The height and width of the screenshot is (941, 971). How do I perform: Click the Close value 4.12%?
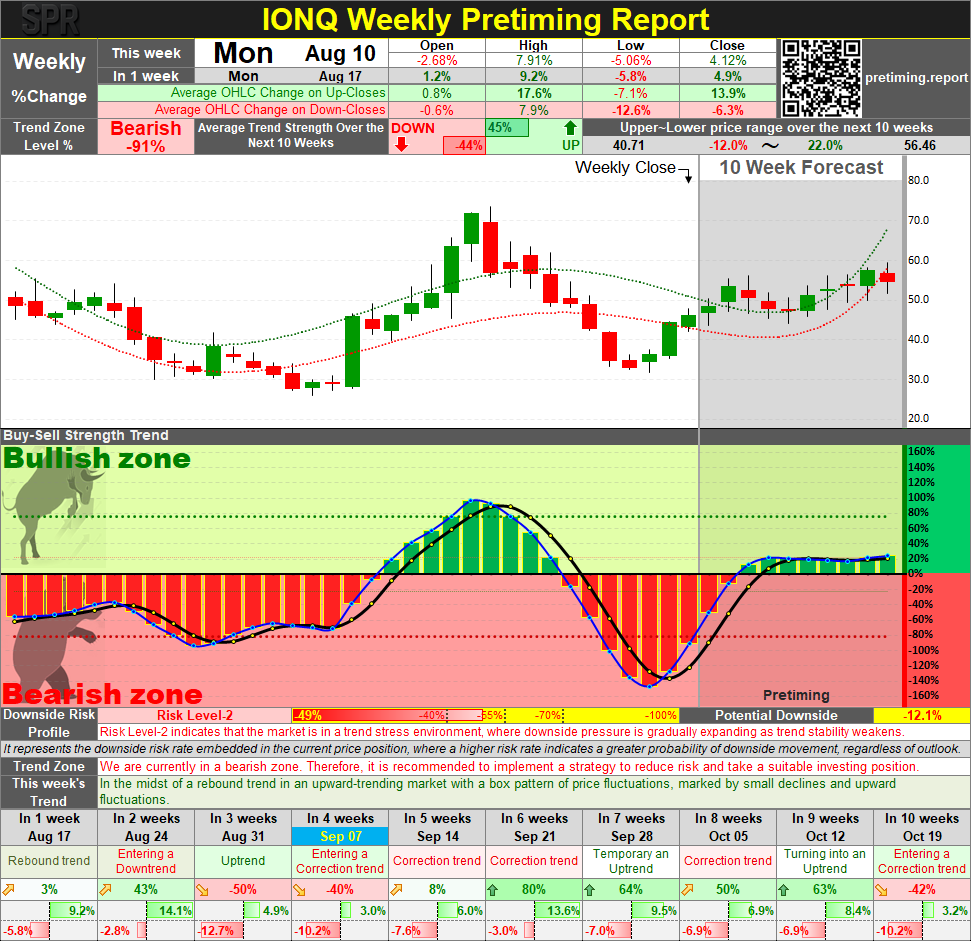[x=728, y=61]
